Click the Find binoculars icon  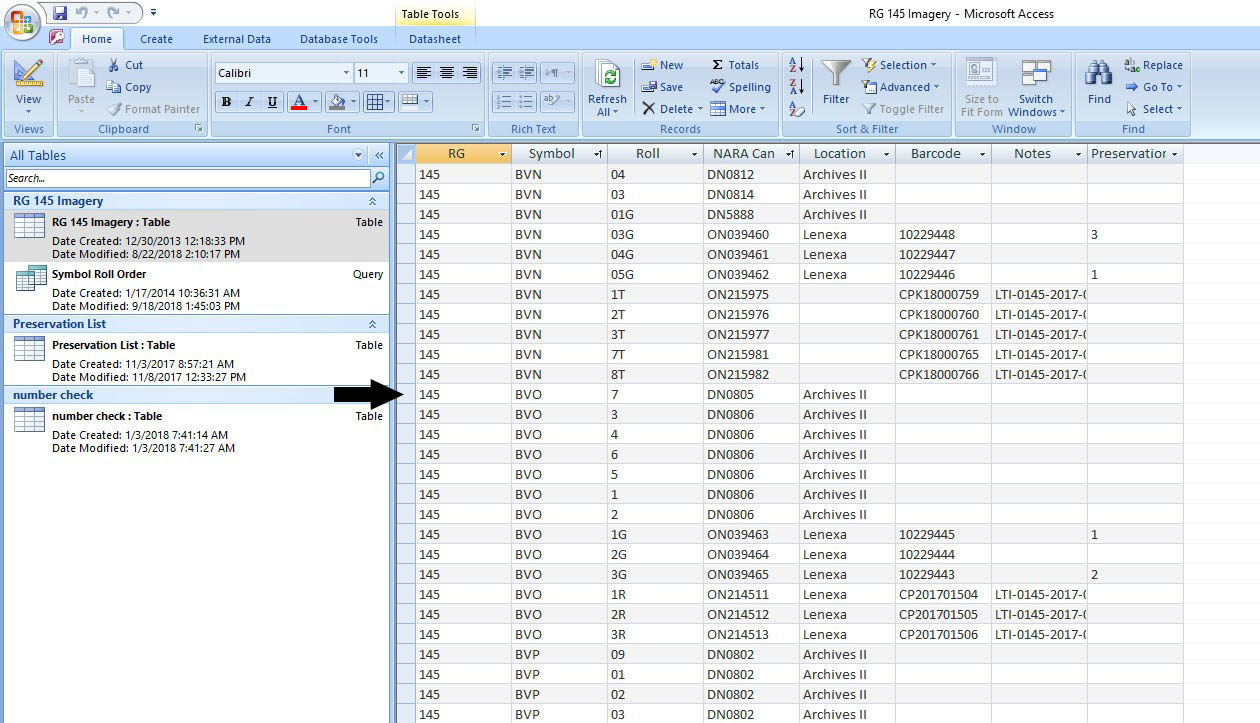[x=1099, y=76]
